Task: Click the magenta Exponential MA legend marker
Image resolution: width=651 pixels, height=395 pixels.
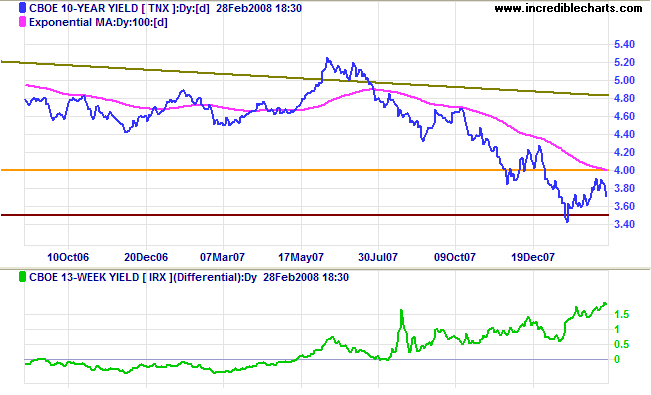Action: coord(22,22)
